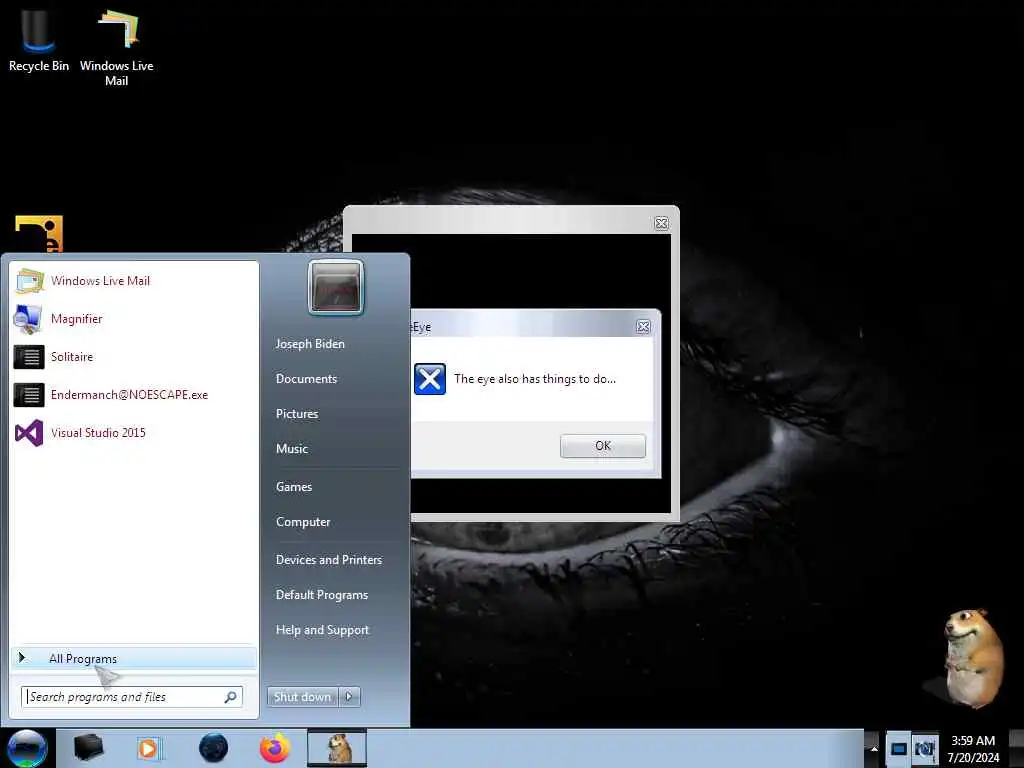This screenshot has height=768, width=1024.
Task: Launch Windows Live Mail from Start menu
Action: (x=134, y=281)
